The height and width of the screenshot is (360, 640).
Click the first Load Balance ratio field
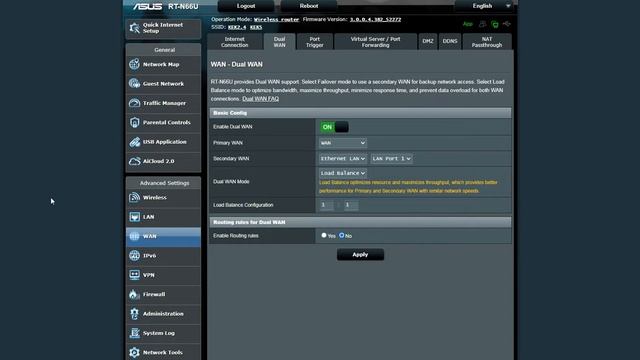point(326,205)
